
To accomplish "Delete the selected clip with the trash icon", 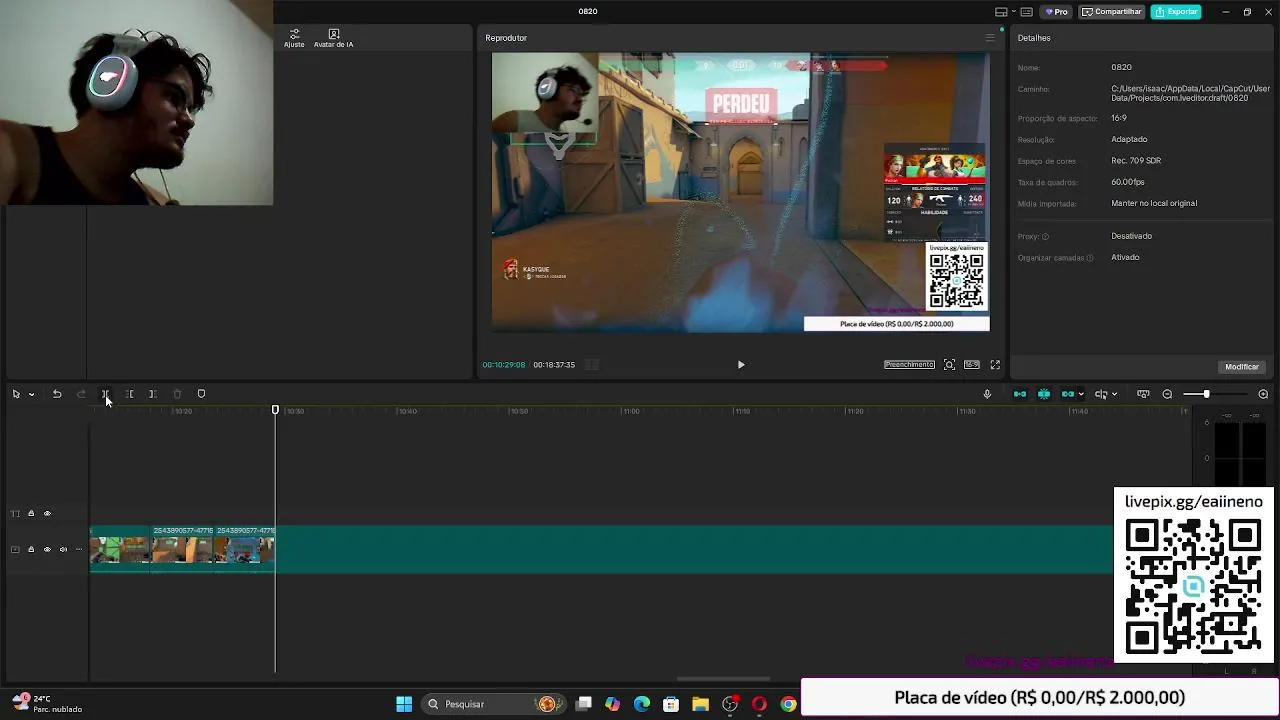I will point(177,394).
